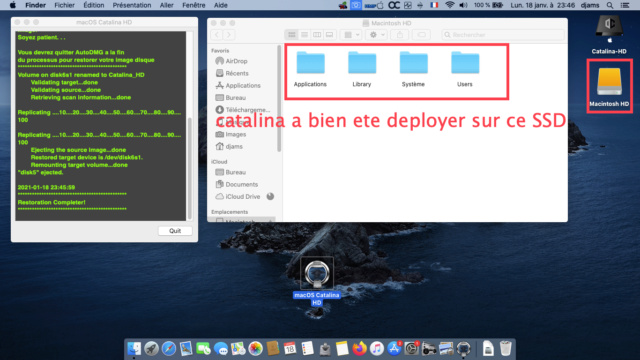Click the Tags button in Finder toolbar
The width and height of the screenshot is (640, 360).
[422, 35]
